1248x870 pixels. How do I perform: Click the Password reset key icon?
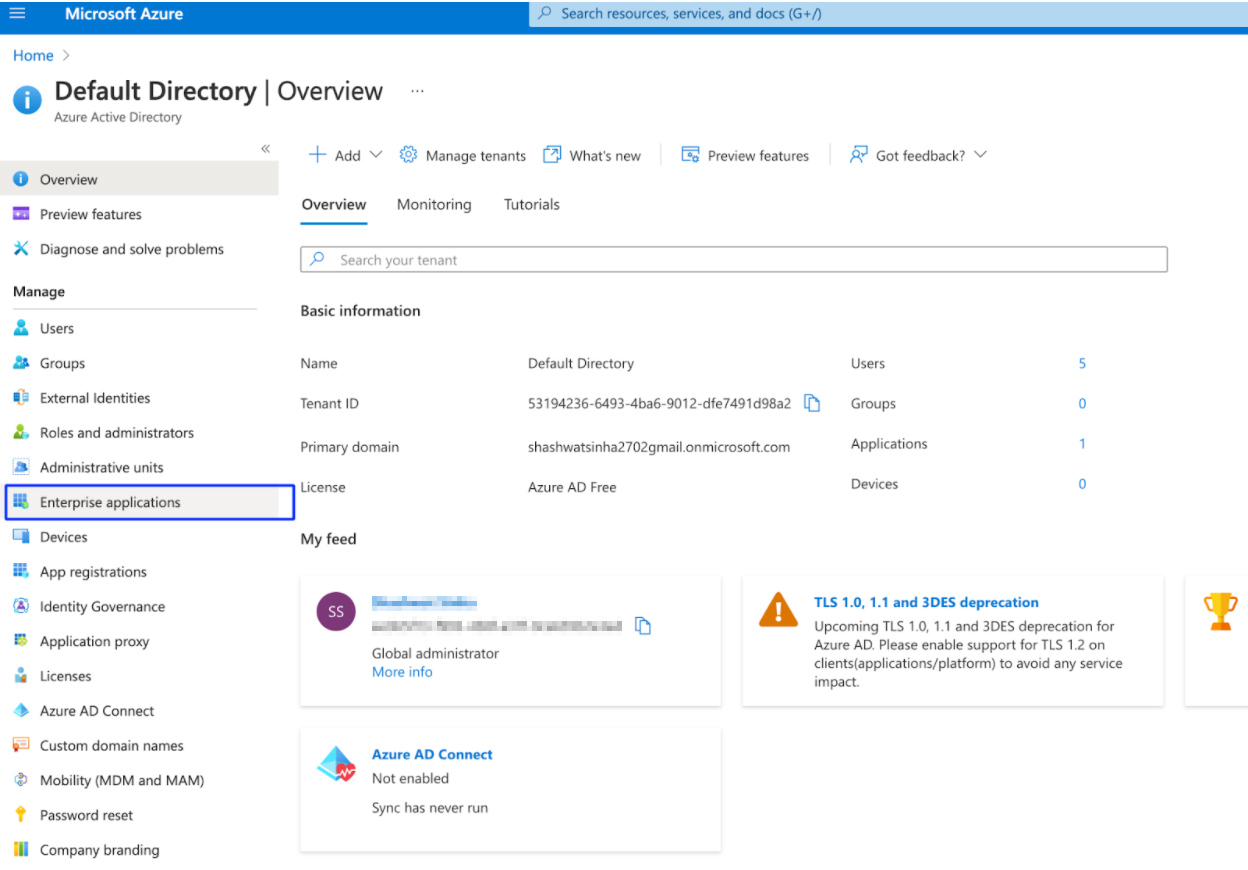tap(21, 815)
